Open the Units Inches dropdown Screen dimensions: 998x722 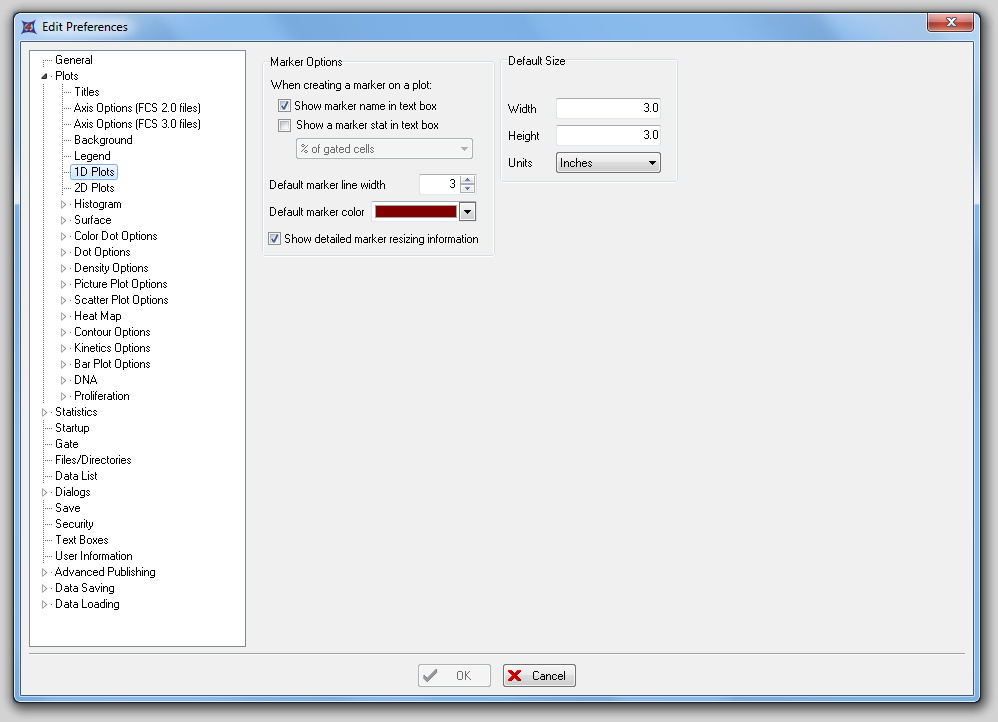pos(608,163)
